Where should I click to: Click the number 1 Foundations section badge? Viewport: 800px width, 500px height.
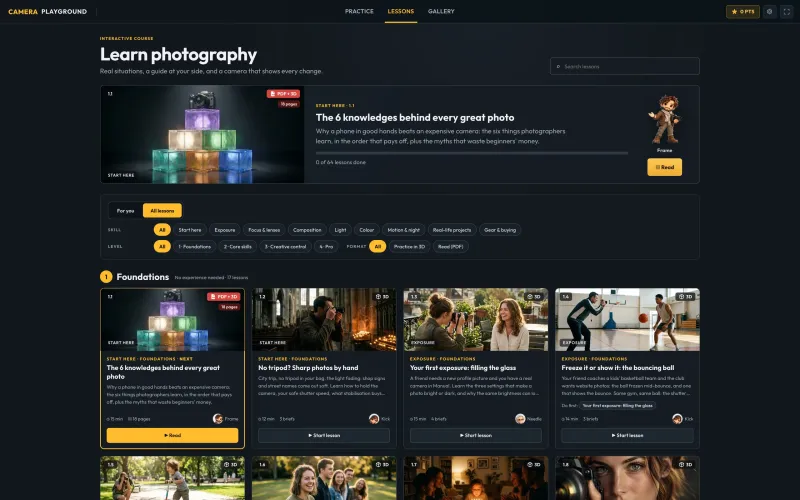point(106,277)
